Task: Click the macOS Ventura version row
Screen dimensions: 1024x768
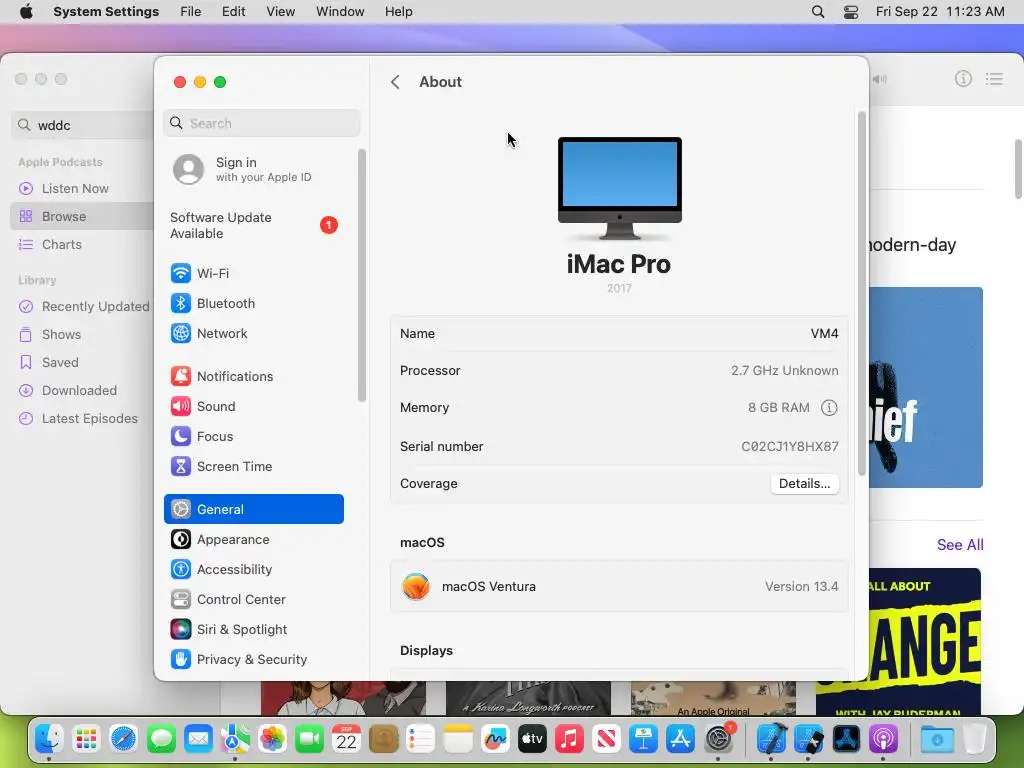Action: click(x=619, y=586)
